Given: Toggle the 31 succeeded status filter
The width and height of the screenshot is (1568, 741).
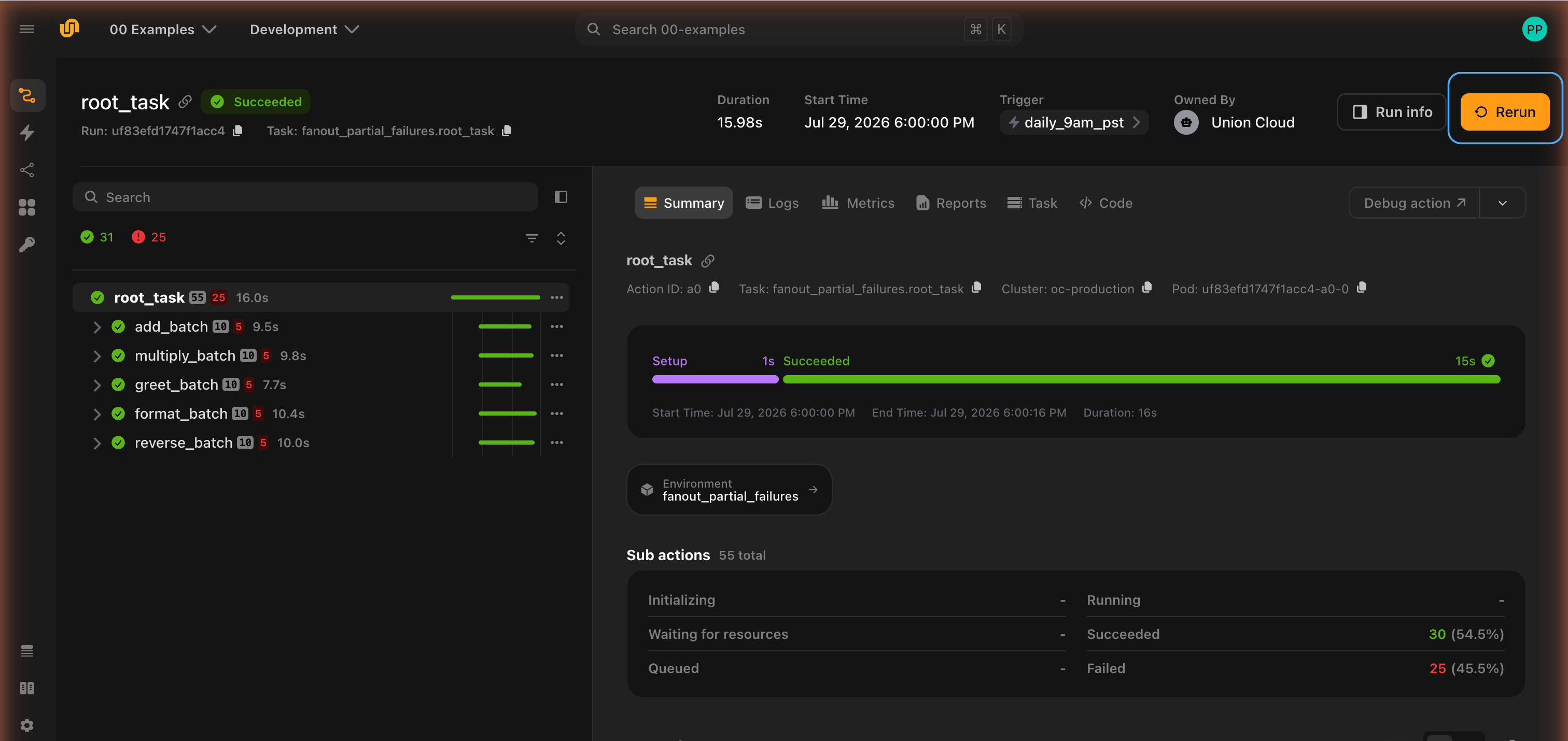Looking at the screenshot, I should 97,237.
